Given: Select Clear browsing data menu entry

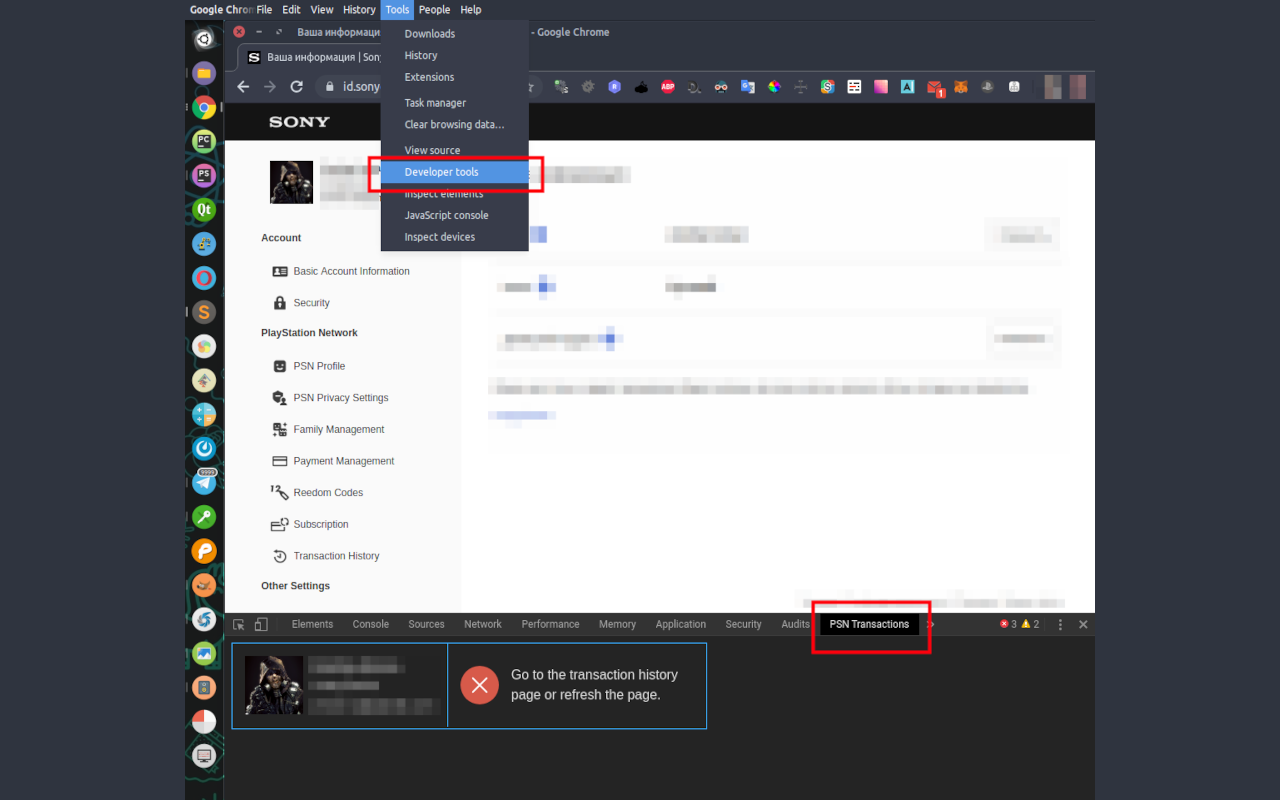Looking at the screenshot, I should pos(455,125).
